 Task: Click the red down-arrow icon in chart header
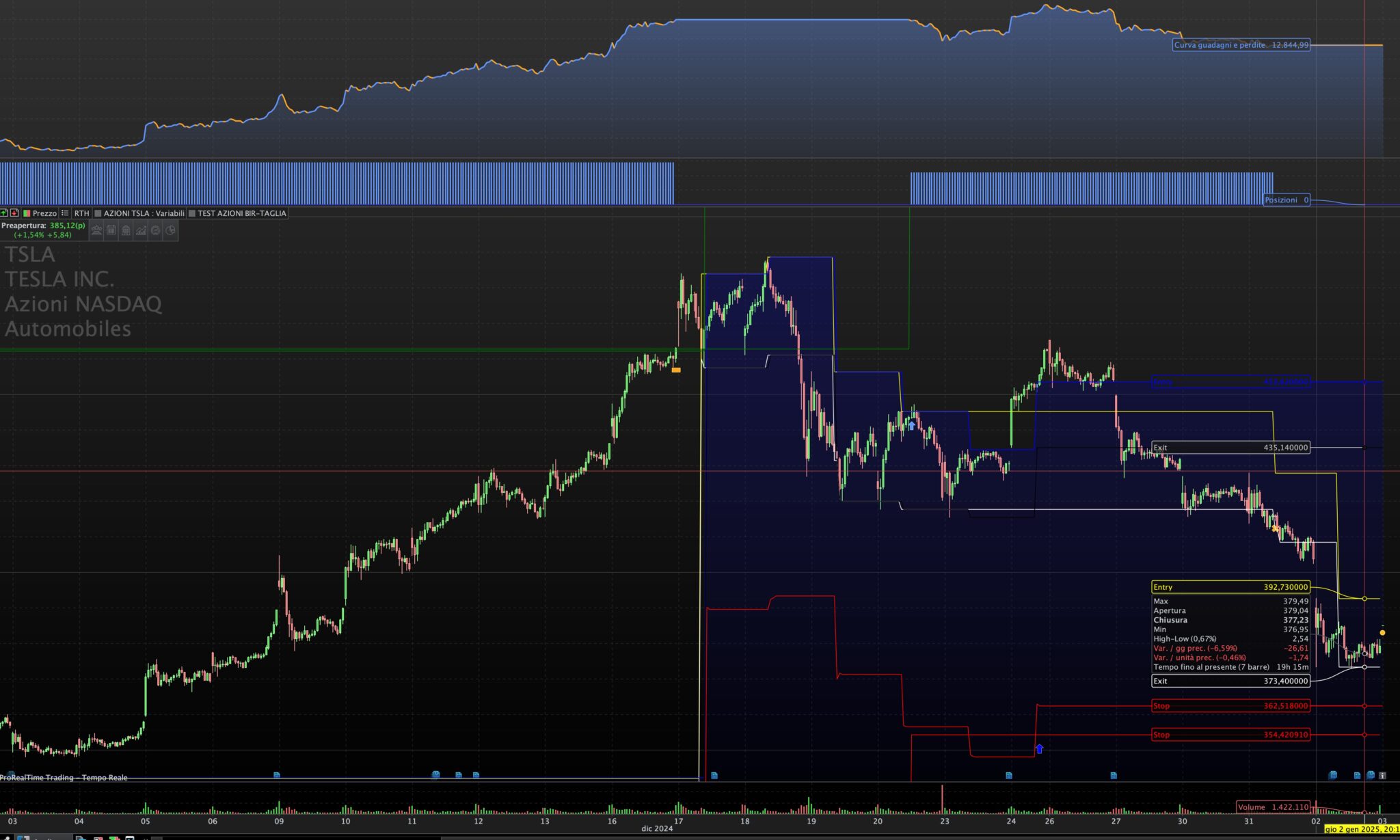[x=14, y=213]
